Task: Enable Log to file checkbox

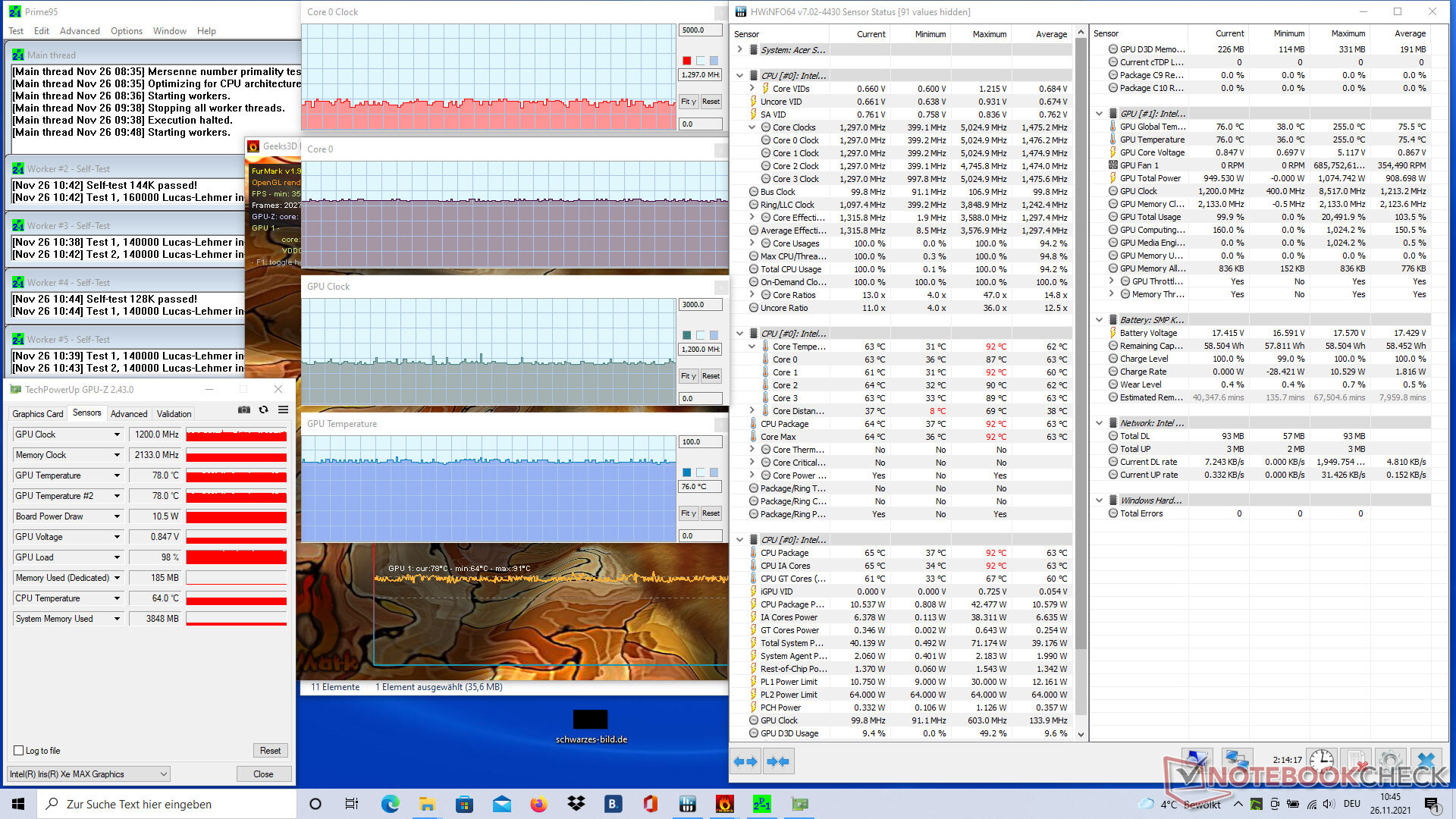Action: (19, 751)
